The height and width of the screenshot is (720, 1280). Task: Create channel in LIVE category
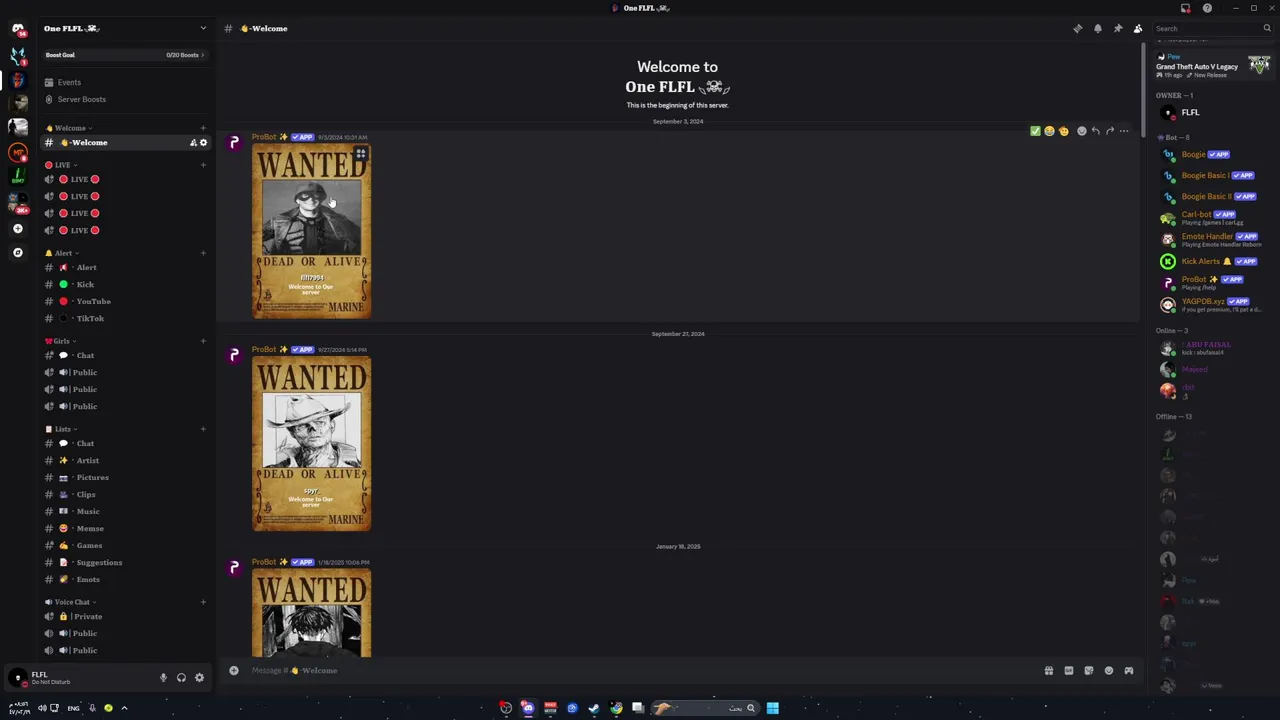point(203,165)
